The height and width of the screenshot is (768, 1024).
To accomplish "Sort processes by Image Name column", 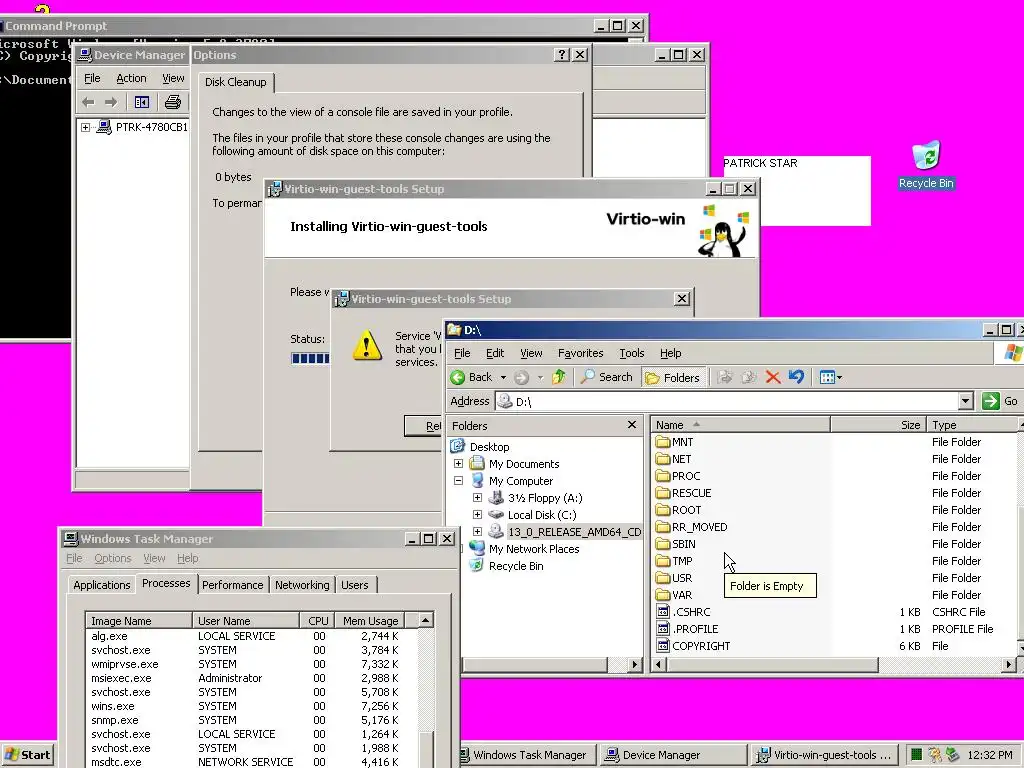I will point(139,620).
